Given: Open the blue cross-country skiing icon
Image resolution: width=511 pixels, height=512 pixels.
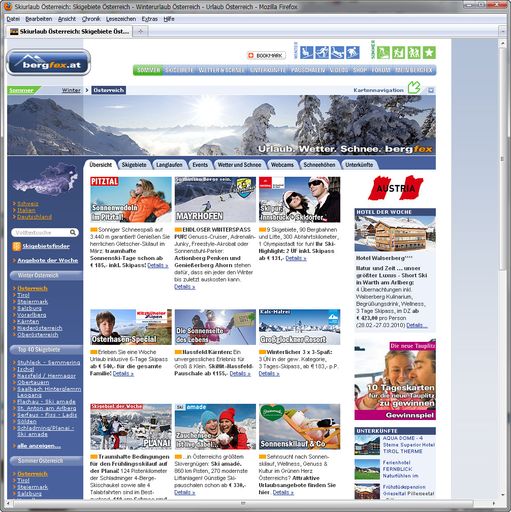Looking at the screenshot, I should pyautogui.click(x=322, y=52).
